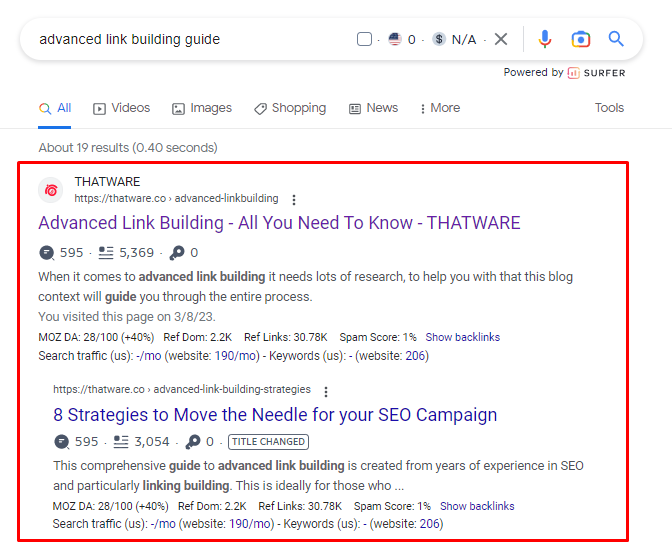Open Advanced Link Building - All You Need result

click(x=279, y=223)
